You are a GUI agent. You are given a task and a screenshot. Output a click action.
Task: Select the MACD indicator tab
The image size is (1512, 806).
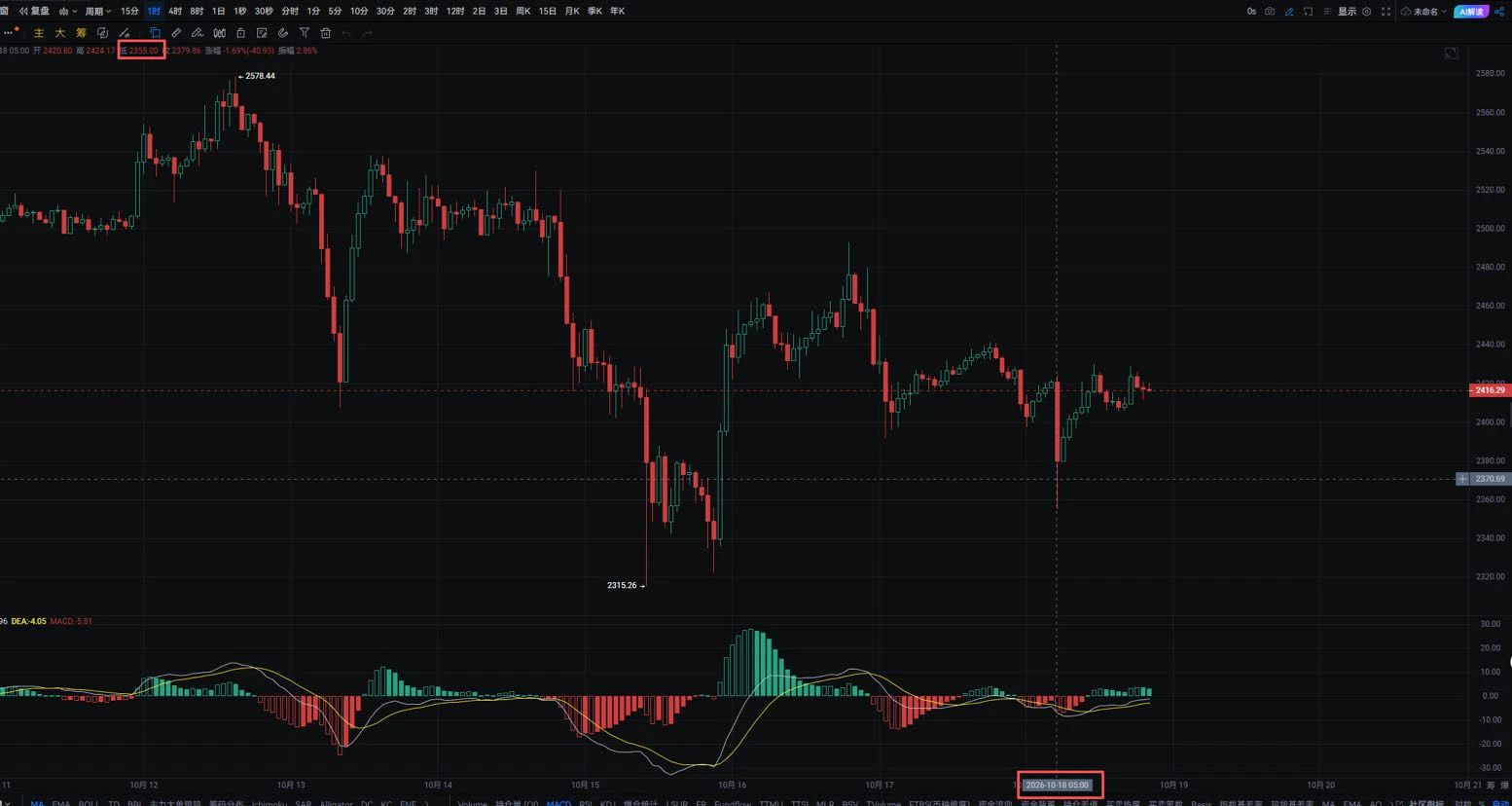pos(558,803)
